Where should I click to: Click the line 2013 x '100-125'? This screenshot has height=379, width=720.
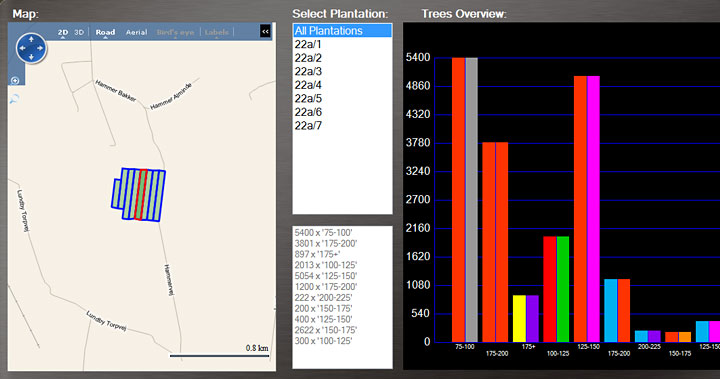[326, 265]
